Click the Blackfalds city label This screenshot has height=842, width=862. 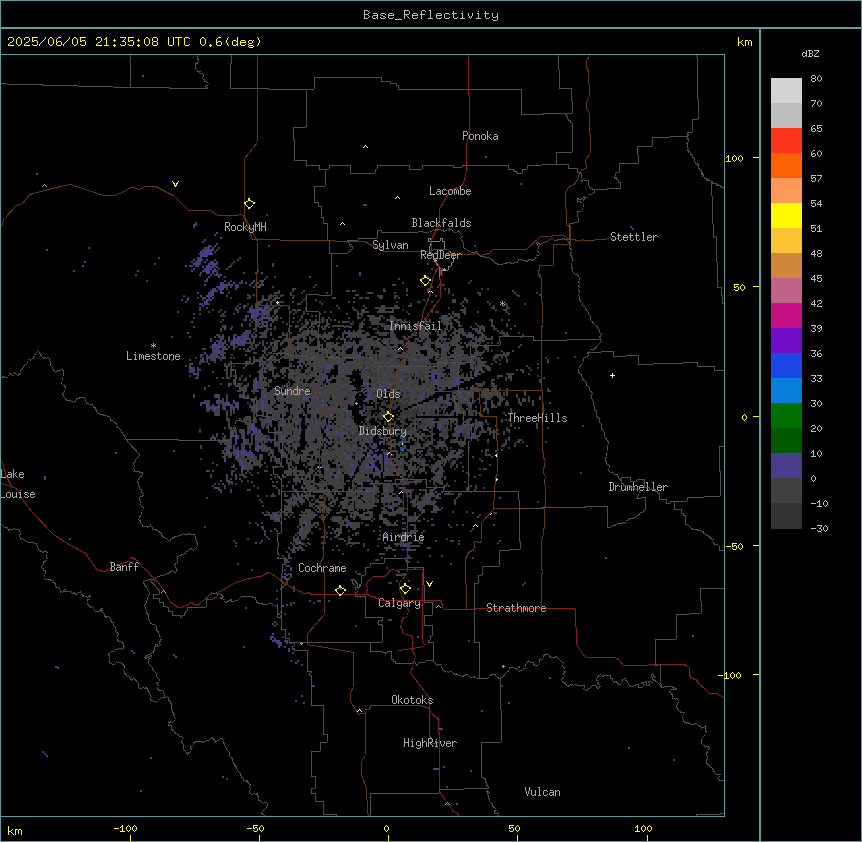(441, 223)
